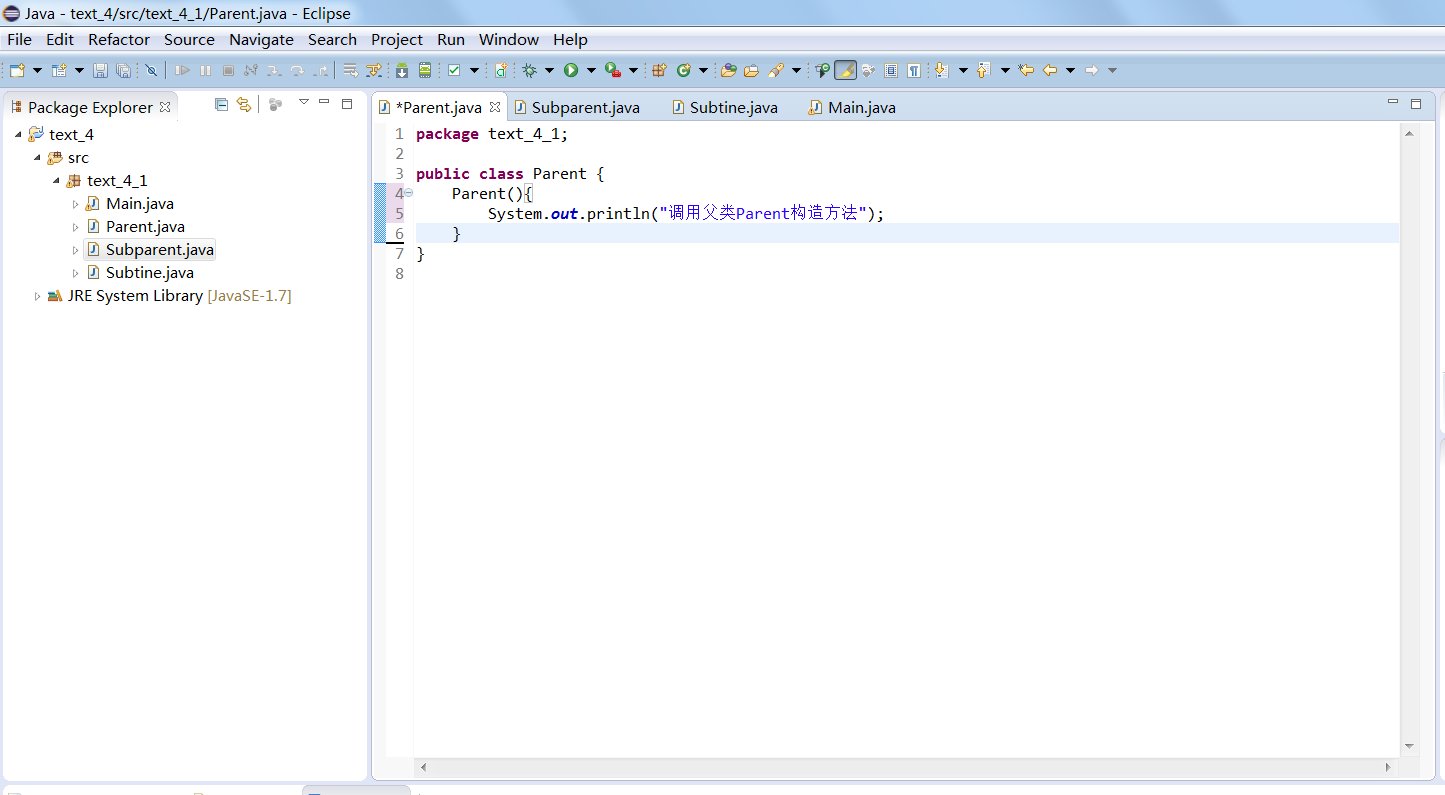The height and width of the screenshot is (795, 1445).
Task: Click Collapse All in Package Explorer
Action: [222, 104]
